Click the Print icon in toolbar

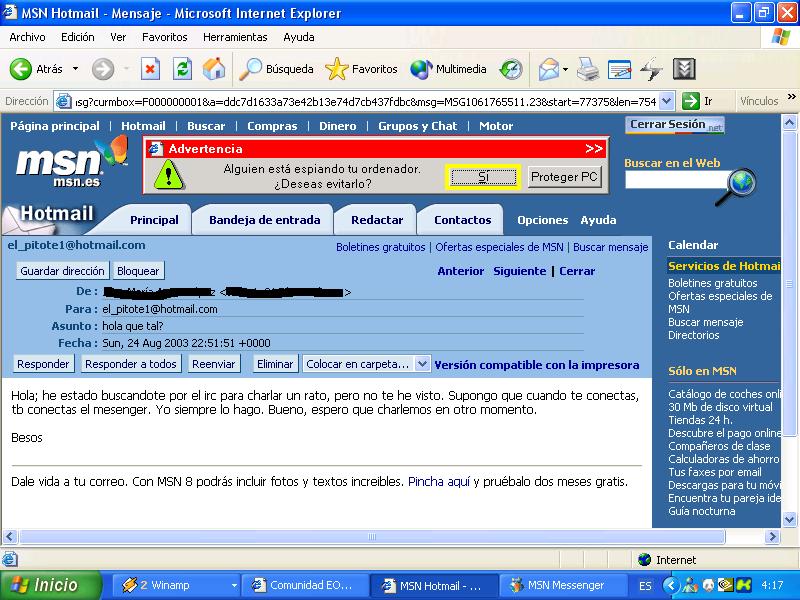click(588, 69)
